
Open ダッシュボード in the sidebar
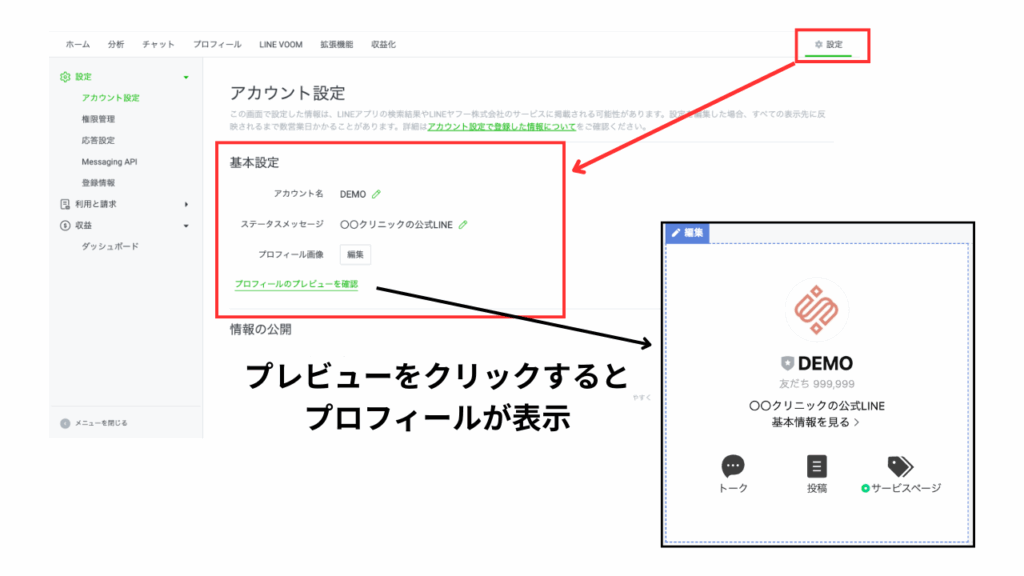(x=110, y=246)
